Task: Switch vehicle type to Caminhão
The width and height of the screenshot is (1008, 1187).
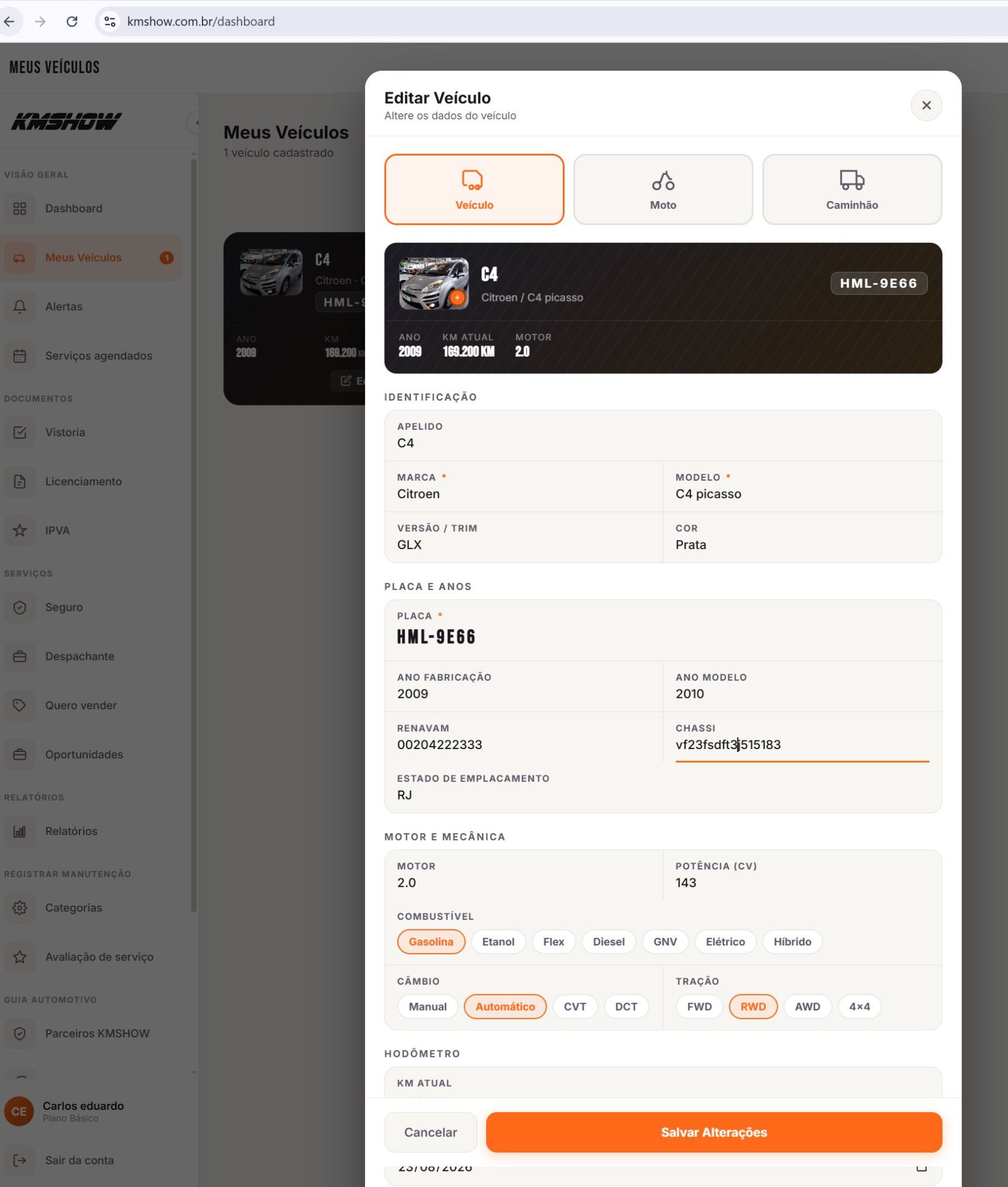Action: coord(852,189)
